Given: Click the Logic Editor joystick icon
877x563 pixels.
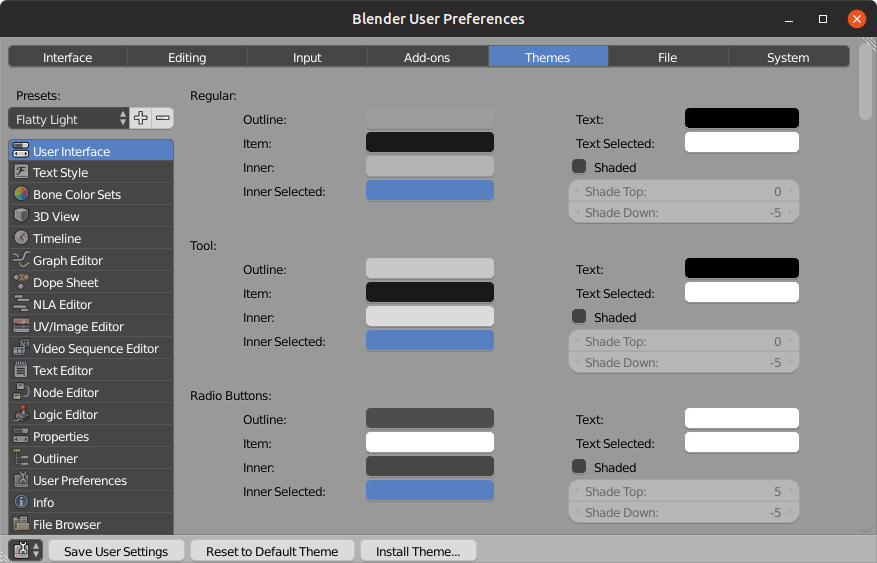Looking at the screenshot, I should [x=21, y=414].
